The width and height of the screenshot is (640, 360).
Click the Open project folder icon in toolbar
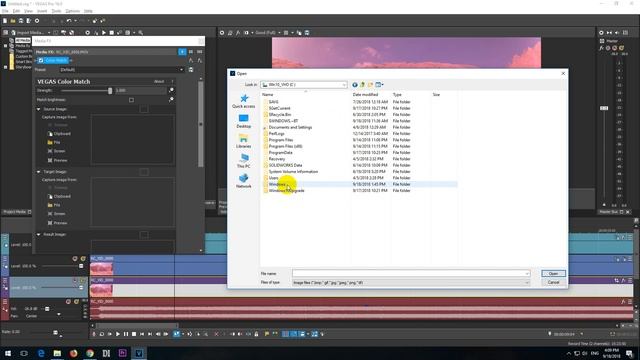[13, 21]
